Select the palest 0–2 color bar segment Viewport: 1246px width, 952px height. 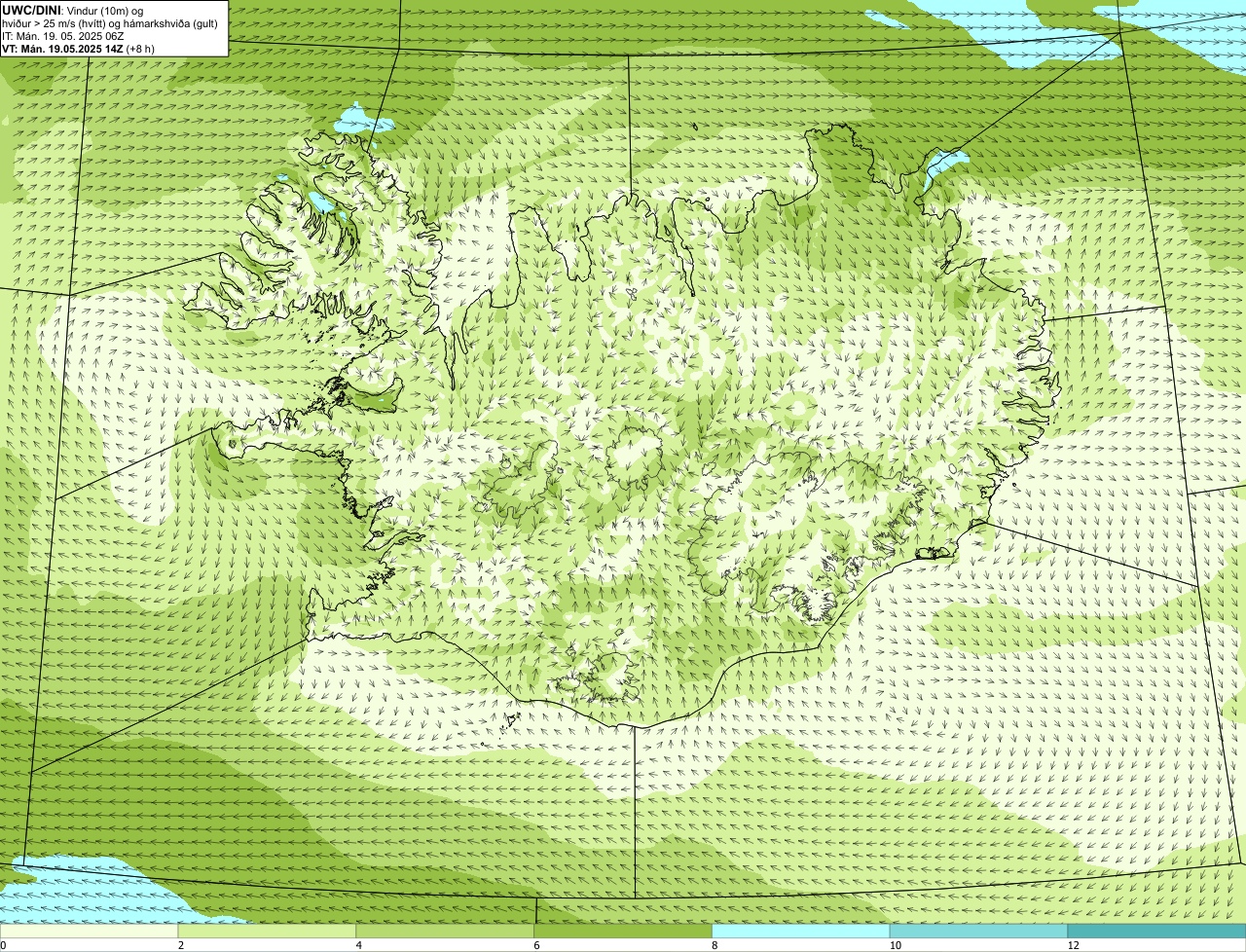tap(89, 932)
